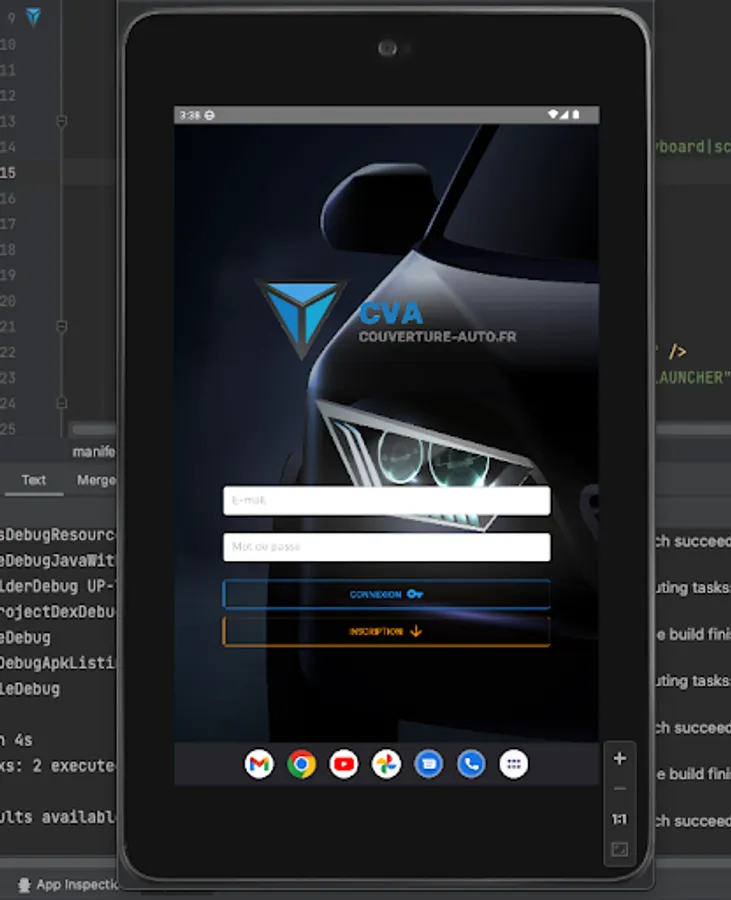Open App Inspection tool window
The image size is (731, 900).
(69, 885)
